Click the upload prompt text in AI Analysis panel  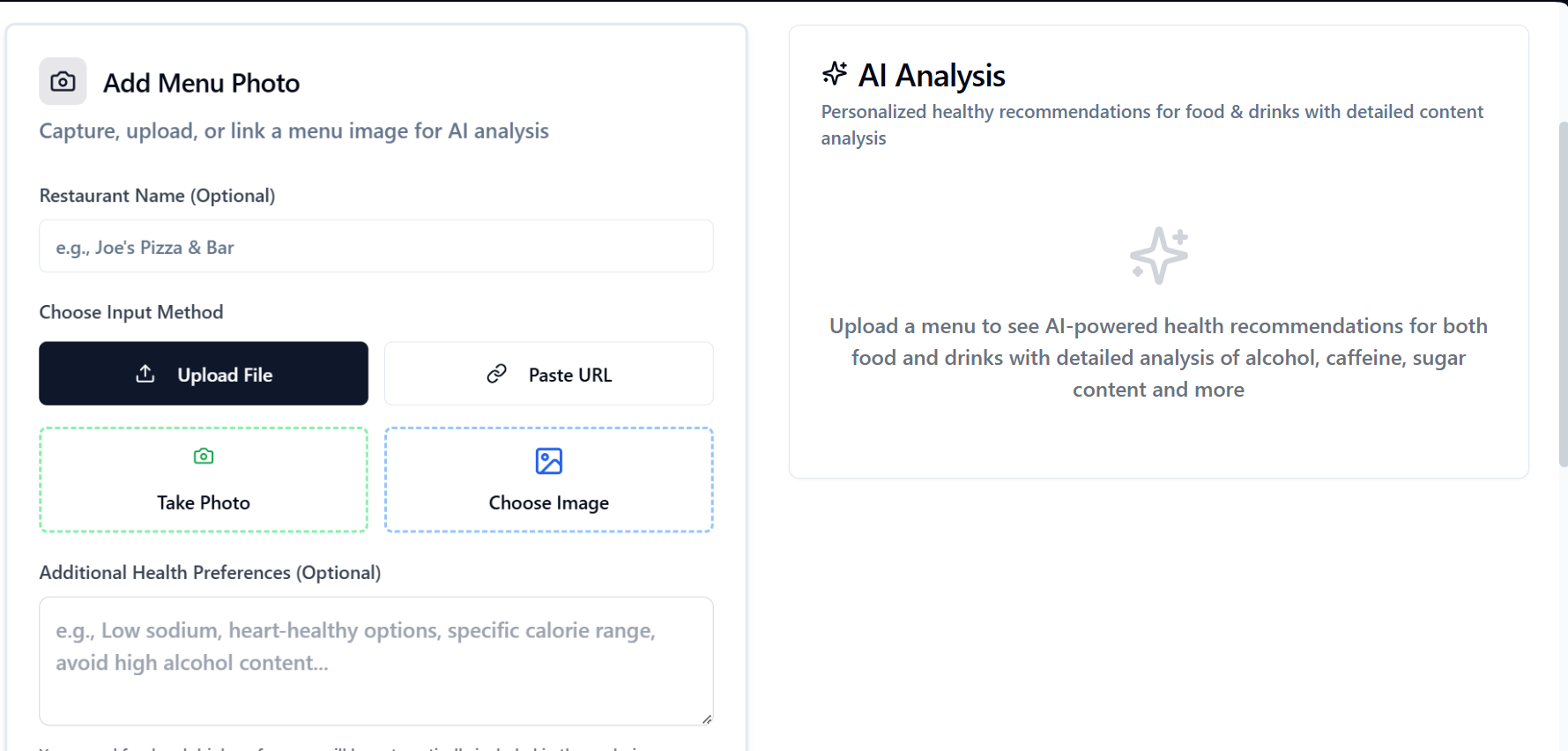pyautogui.click(x=1157, y=357)
